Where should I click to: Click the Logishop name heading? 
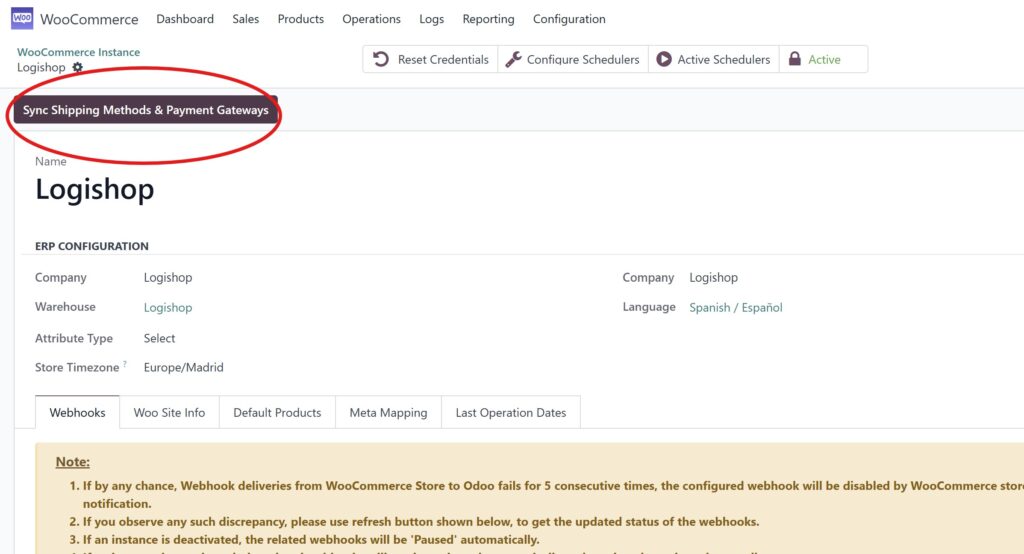(x=95, y=189)
